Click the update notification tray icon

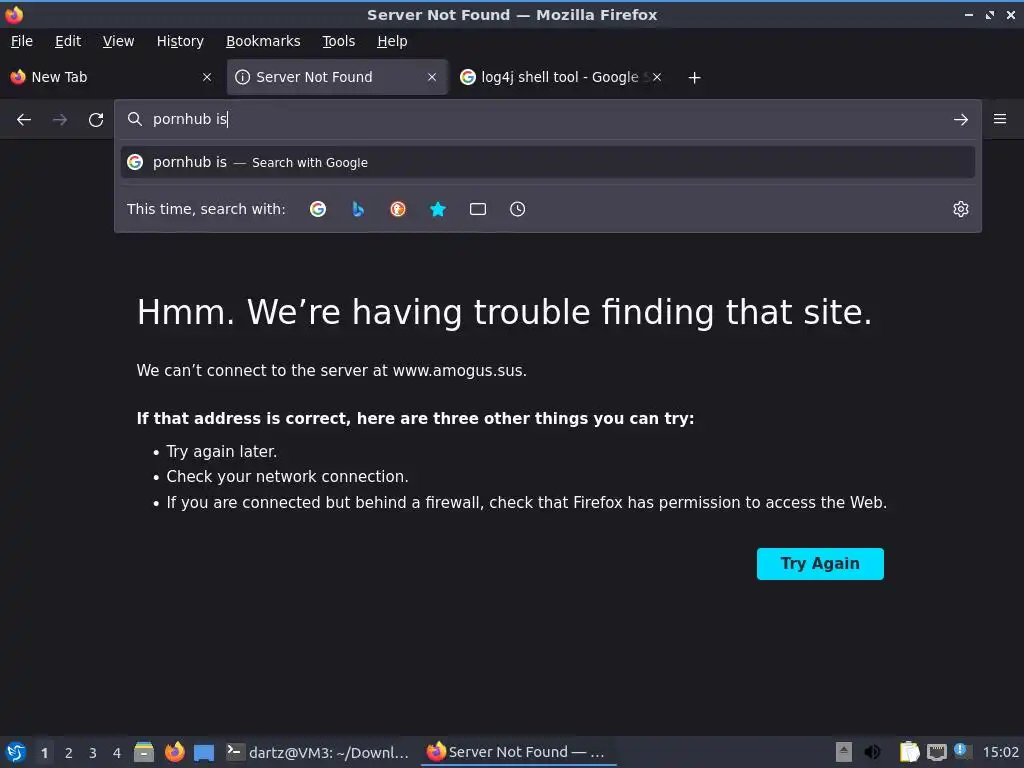962,751
